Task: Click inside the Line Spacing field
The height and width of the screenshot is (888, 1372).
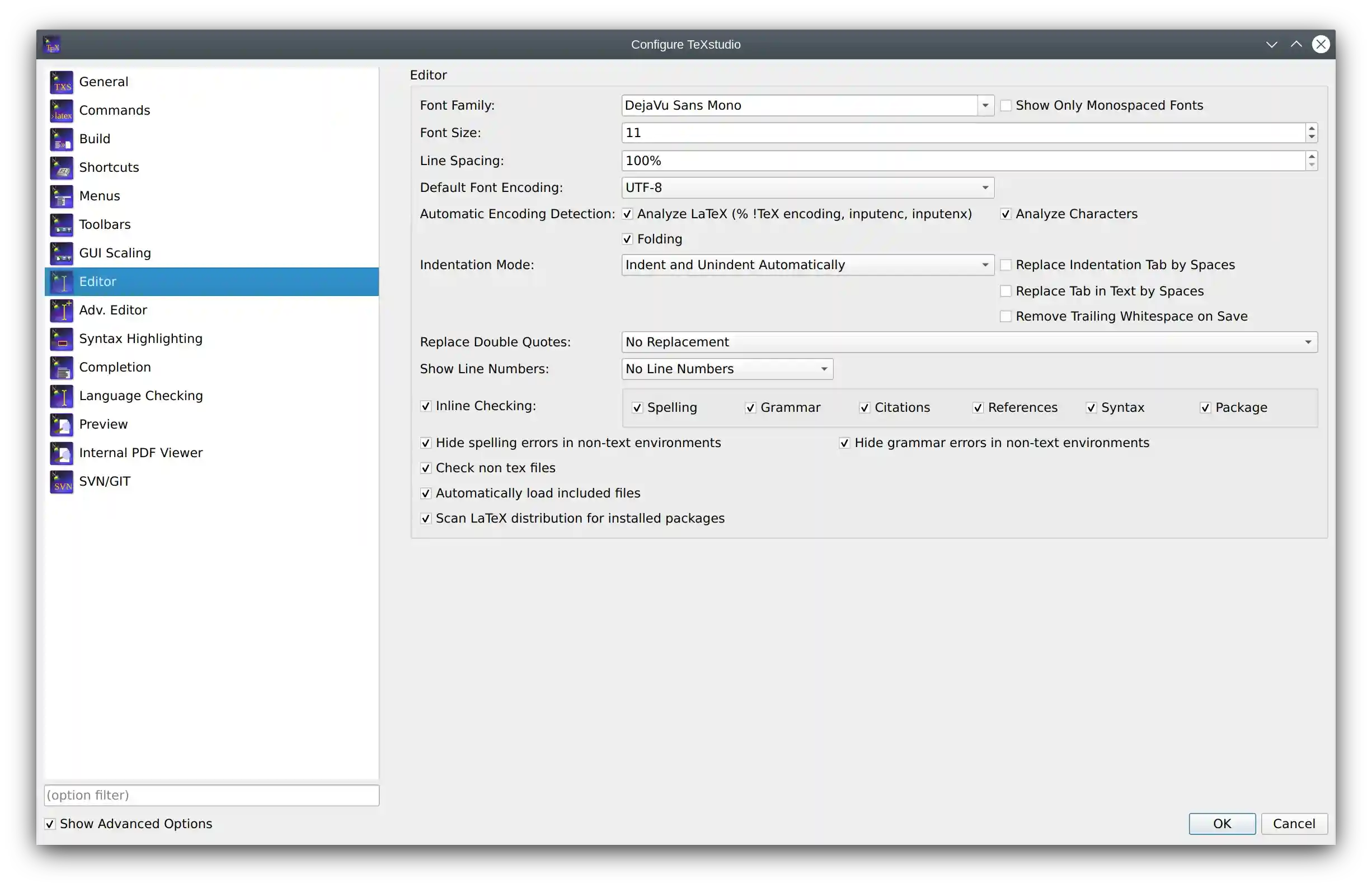Action: [964, 161]
